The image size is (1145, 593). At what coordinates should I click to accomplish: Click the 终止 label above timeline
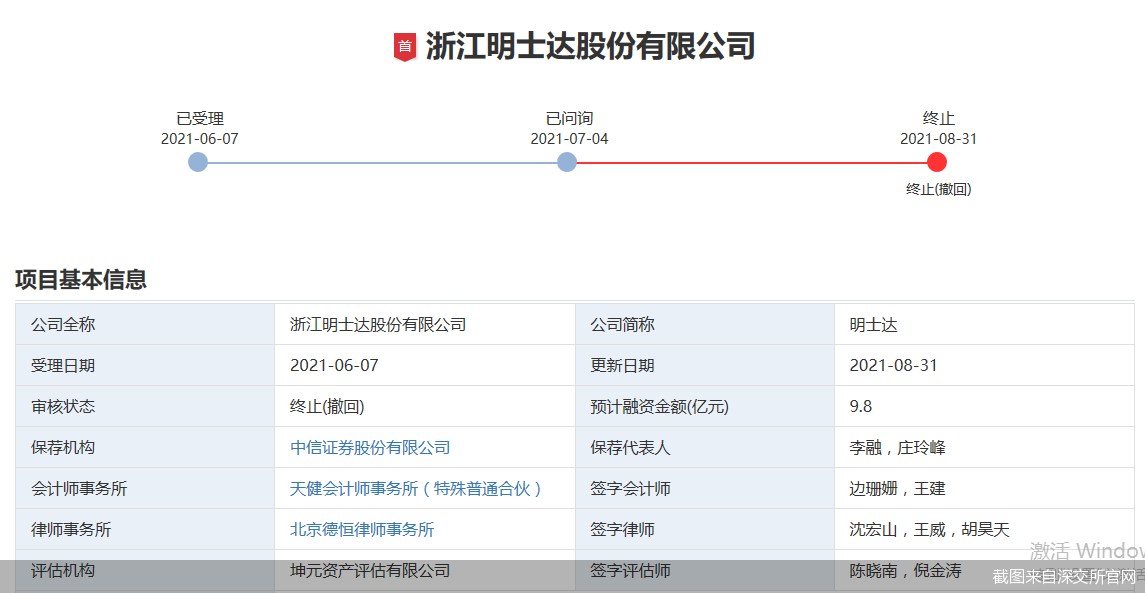[x=939, y=118]
